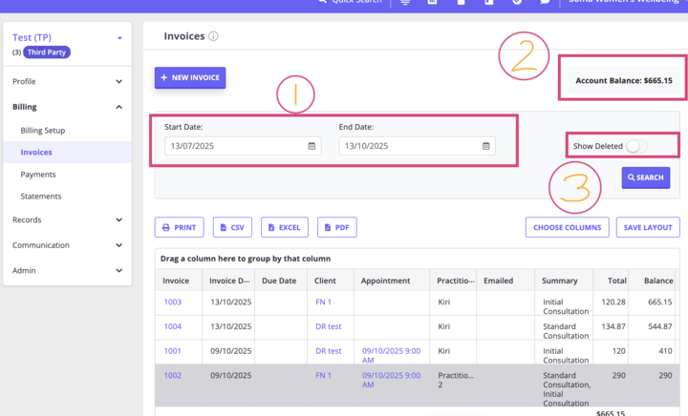Open invoice 1003 link

173,302
